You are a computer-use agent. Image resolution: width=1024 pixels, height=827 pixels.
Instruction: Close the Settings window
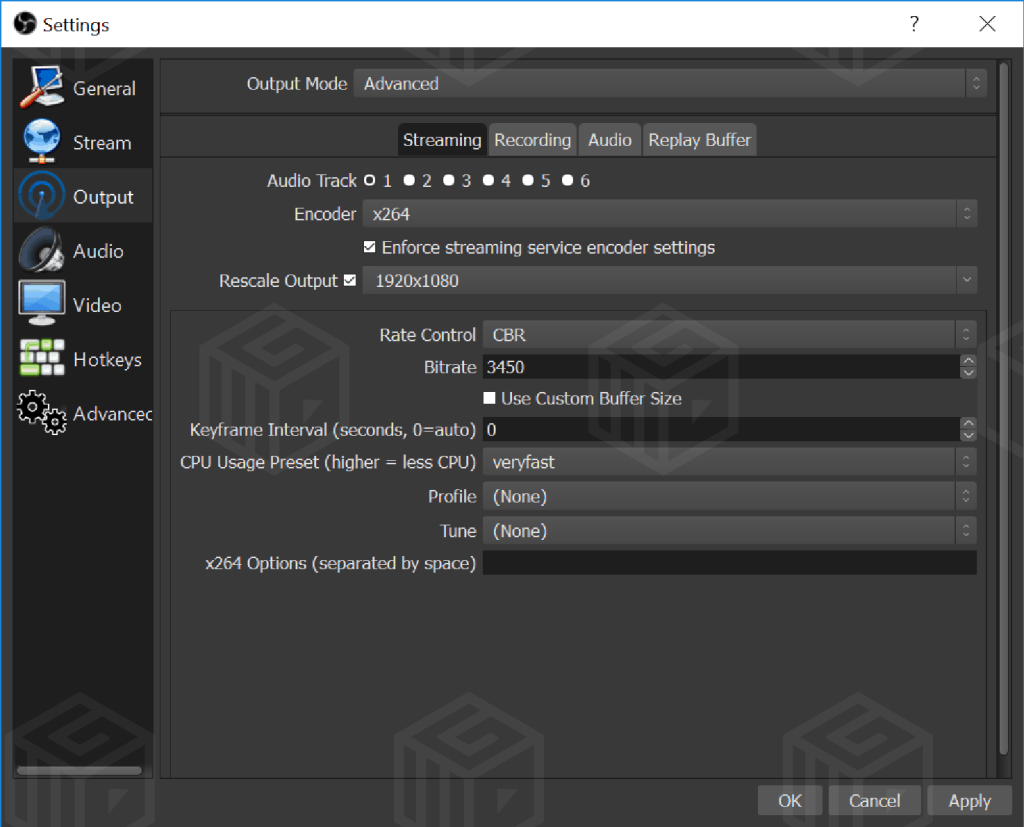[987, 24]
